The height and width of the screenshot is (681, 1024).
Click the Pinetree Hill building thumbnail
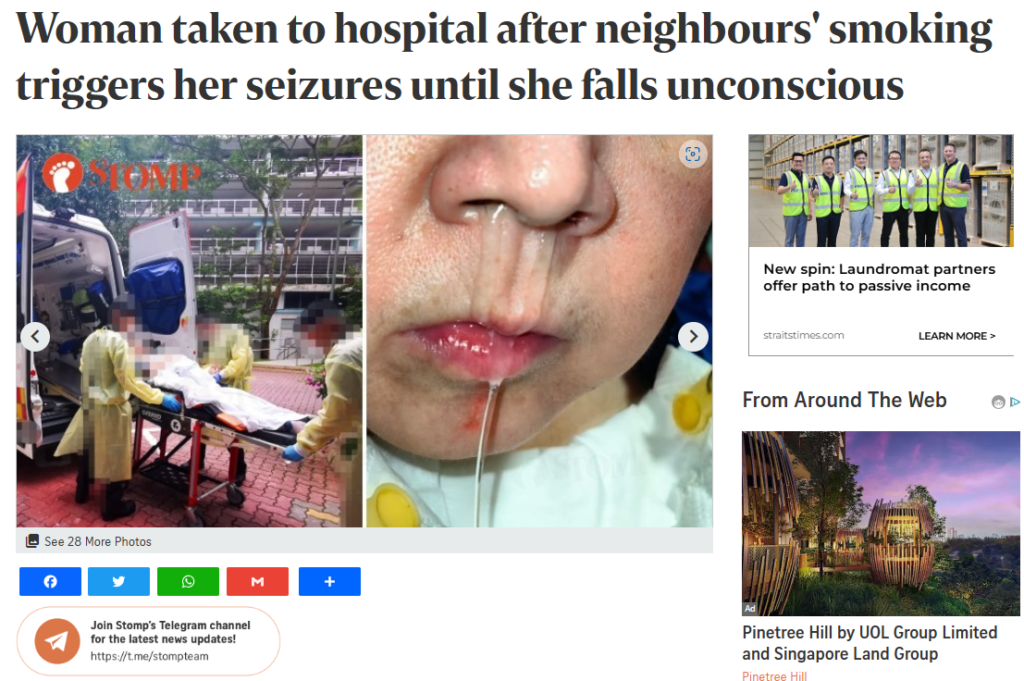(x=880, y=523)
